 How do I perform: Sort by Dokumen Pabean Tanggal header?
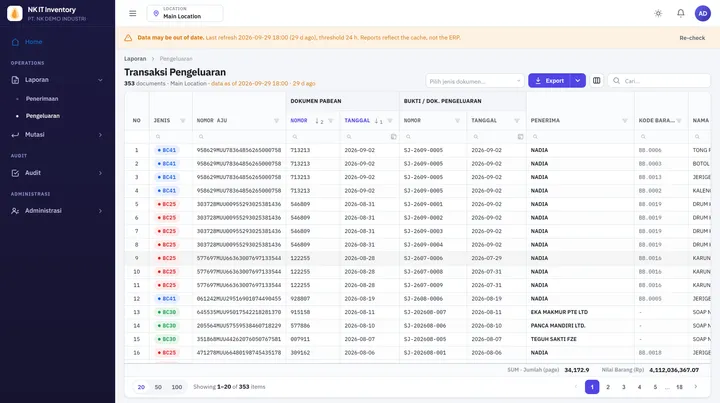pos(357,121)
